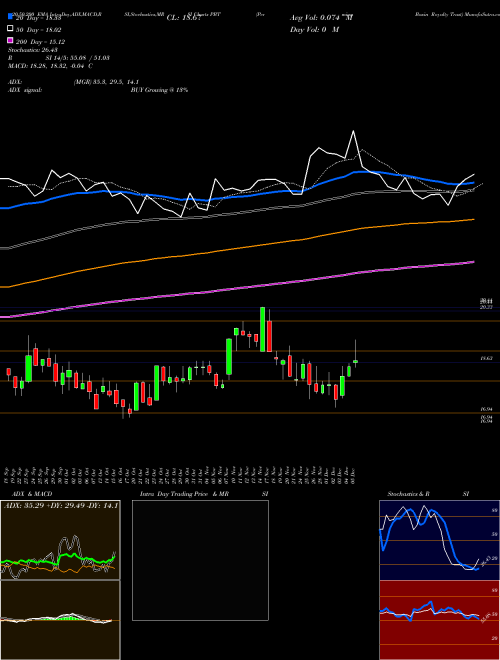The height and width of the screenshot is (660, 500).
Task: Click the 'ADX: 35.29 +DY: 29.49 -DY: 14.1' header
Action: coord(61,505)
